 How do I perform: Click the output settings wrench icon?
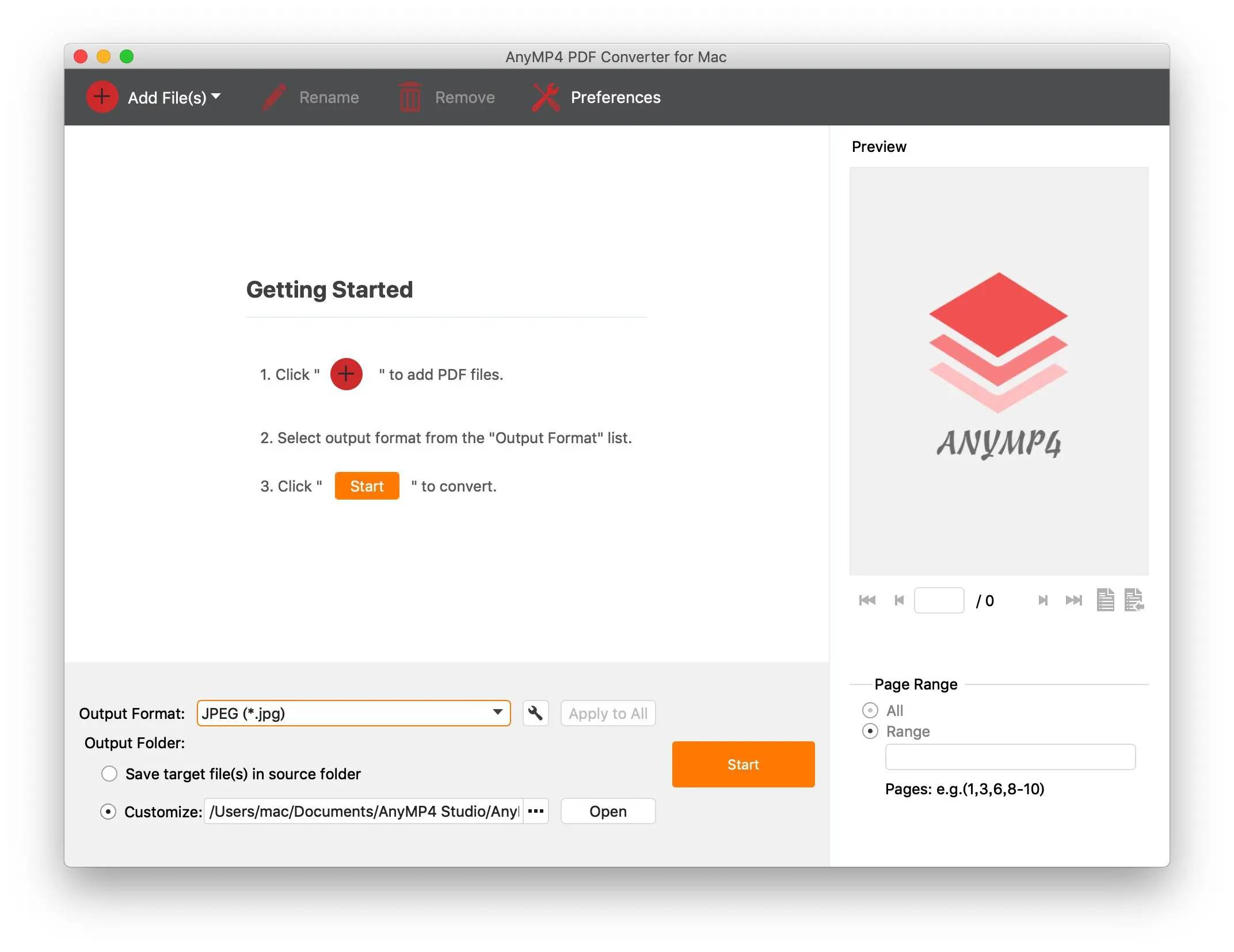point(535,713)
